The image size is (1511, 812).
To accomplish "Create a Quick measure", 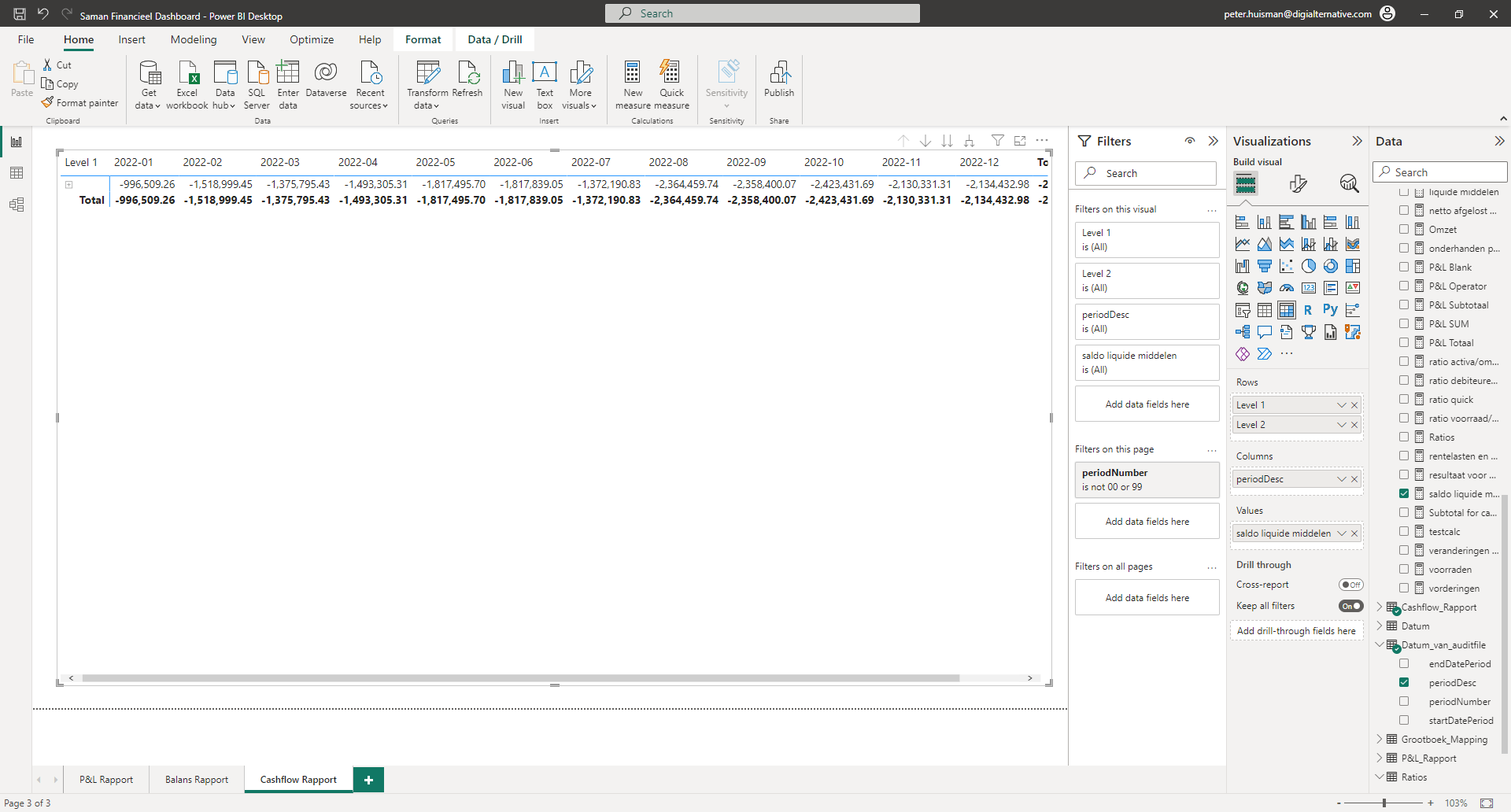I will (x=671, y=85).
